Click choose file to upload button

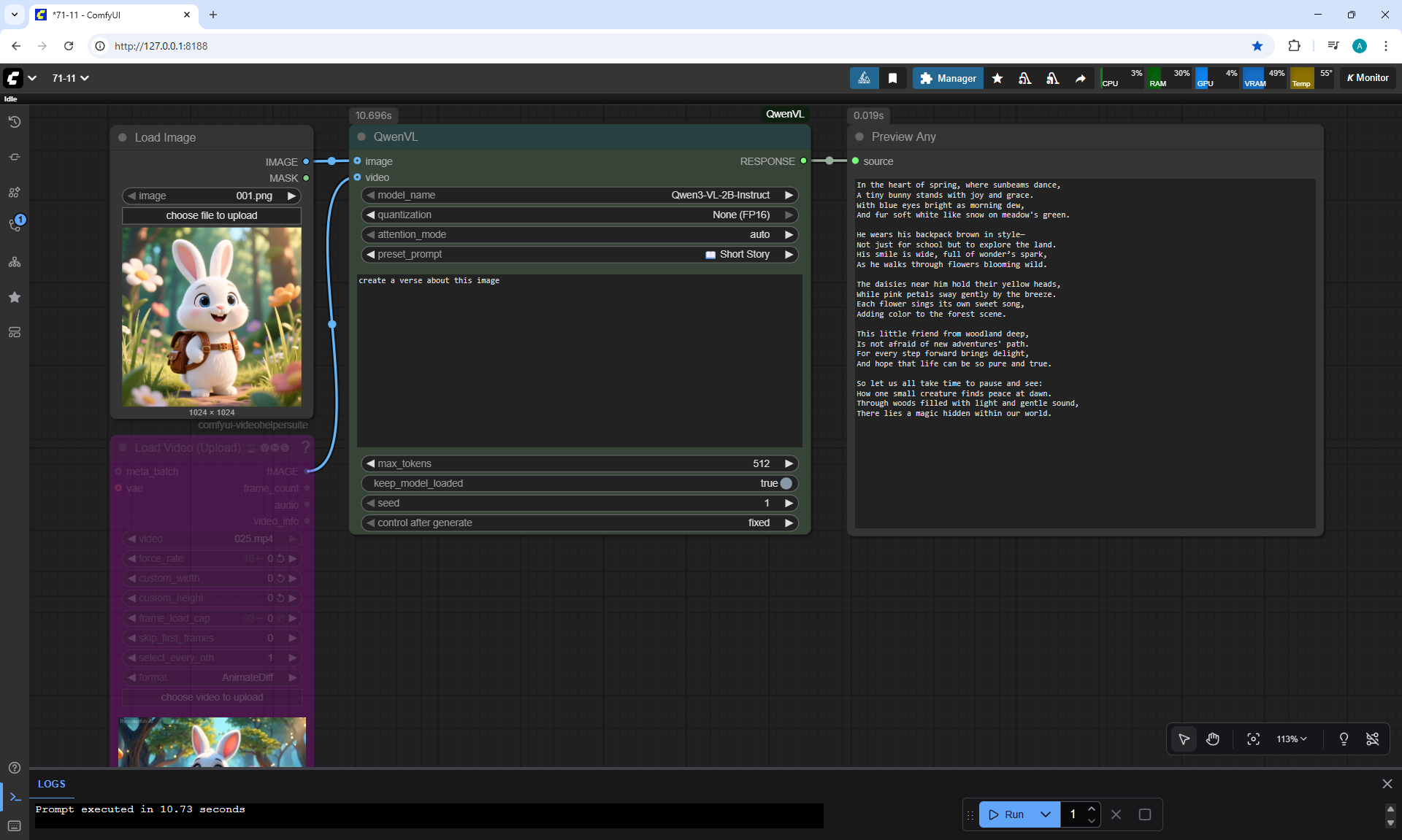click(212, 215)
